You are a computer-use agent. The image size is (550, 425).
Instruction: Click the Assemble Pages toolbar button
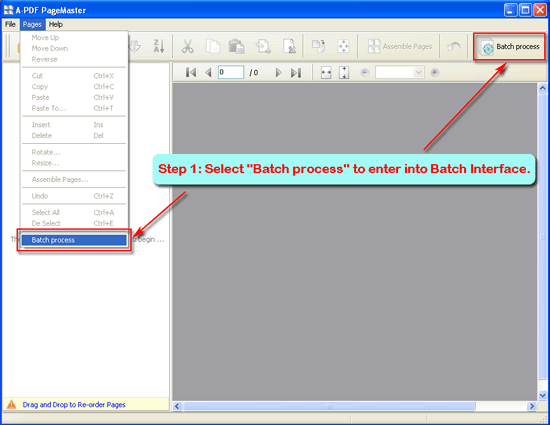click(400, 46)
